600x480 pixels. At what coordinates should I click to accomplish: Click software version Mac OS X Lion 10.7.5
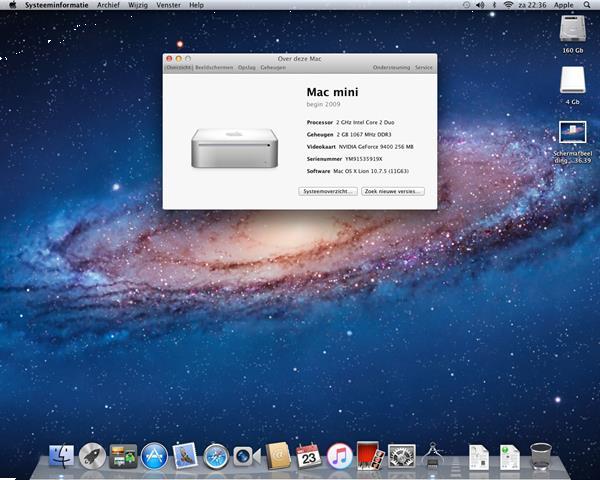click(371, 171)
